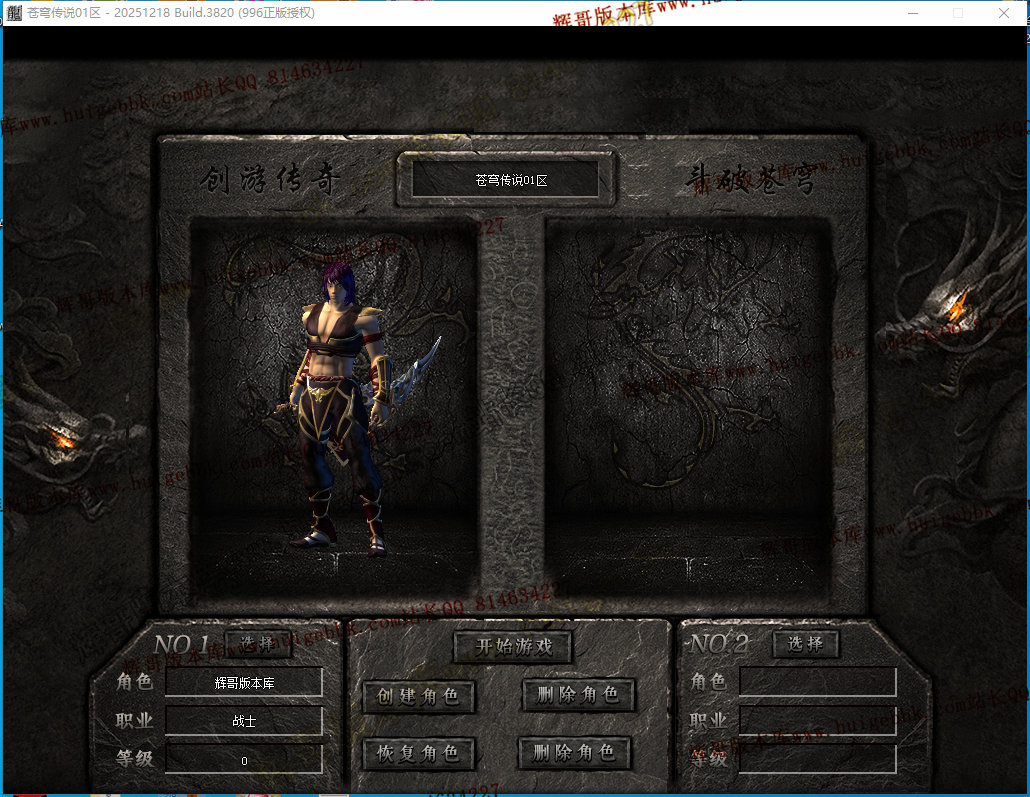The height and width of the screenshot is (797, 1030).
Task: Click the 创建角色 create character button
Action: coord(418,696)
